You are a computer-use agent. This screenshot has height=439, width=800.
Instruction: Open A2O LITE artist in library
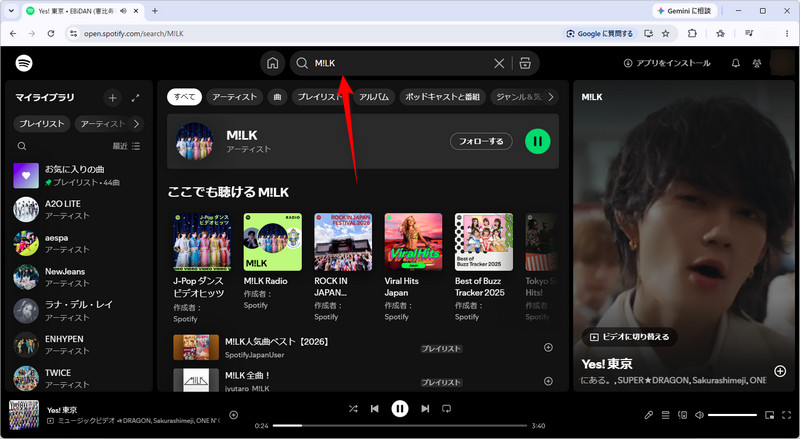pos(79,209)
